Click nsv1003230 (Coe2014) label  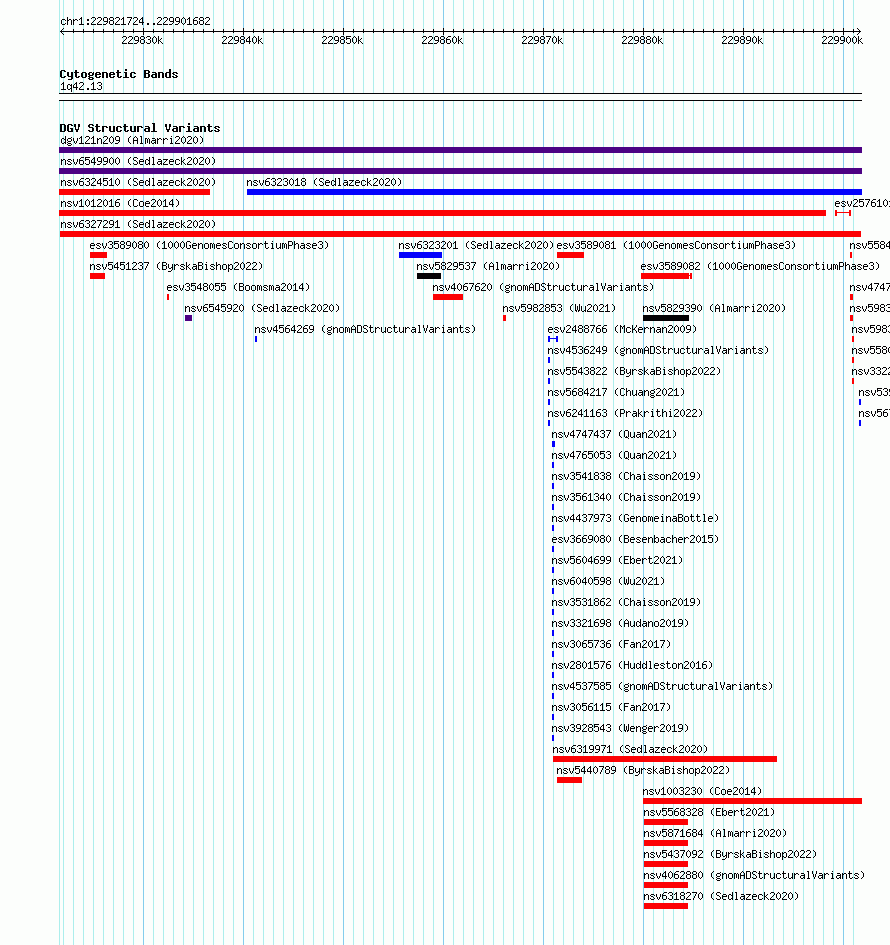[702, 793]
